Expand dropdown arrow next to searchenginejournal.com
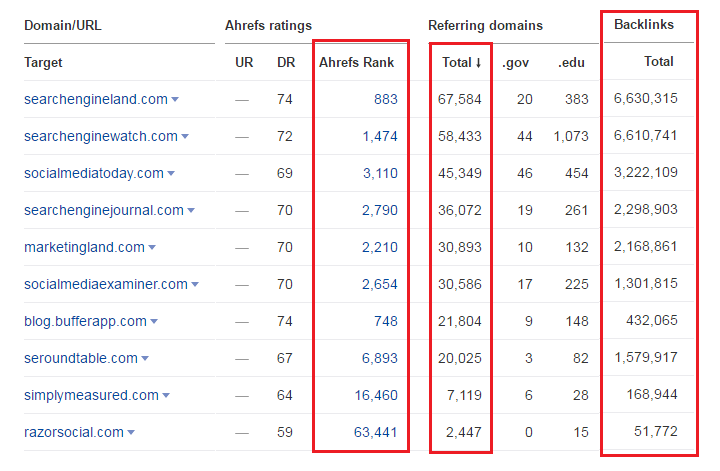This screenshot has width=720, height=471. pyautogui.click(x=191, y=211)
